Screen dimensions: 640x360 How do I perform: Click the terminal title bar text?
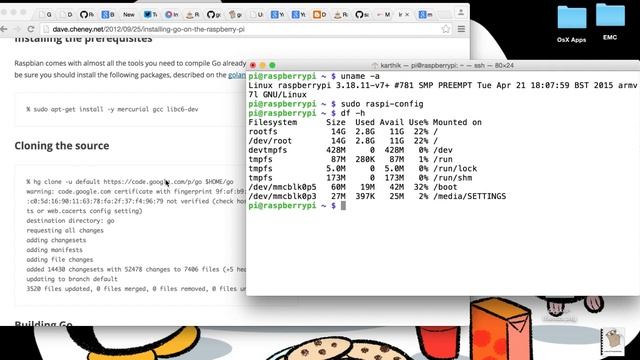443,65
